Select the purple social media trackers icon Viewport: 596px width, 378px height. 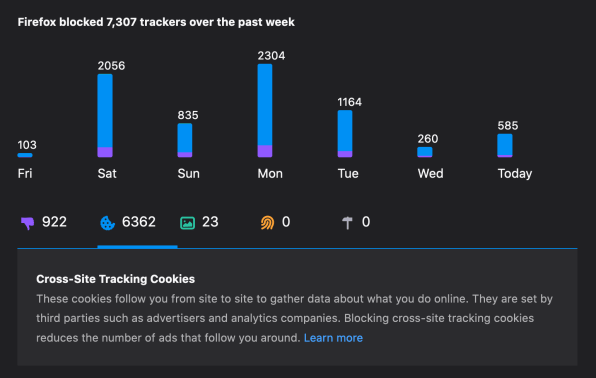pyautogui.click(x=27, y=223)
